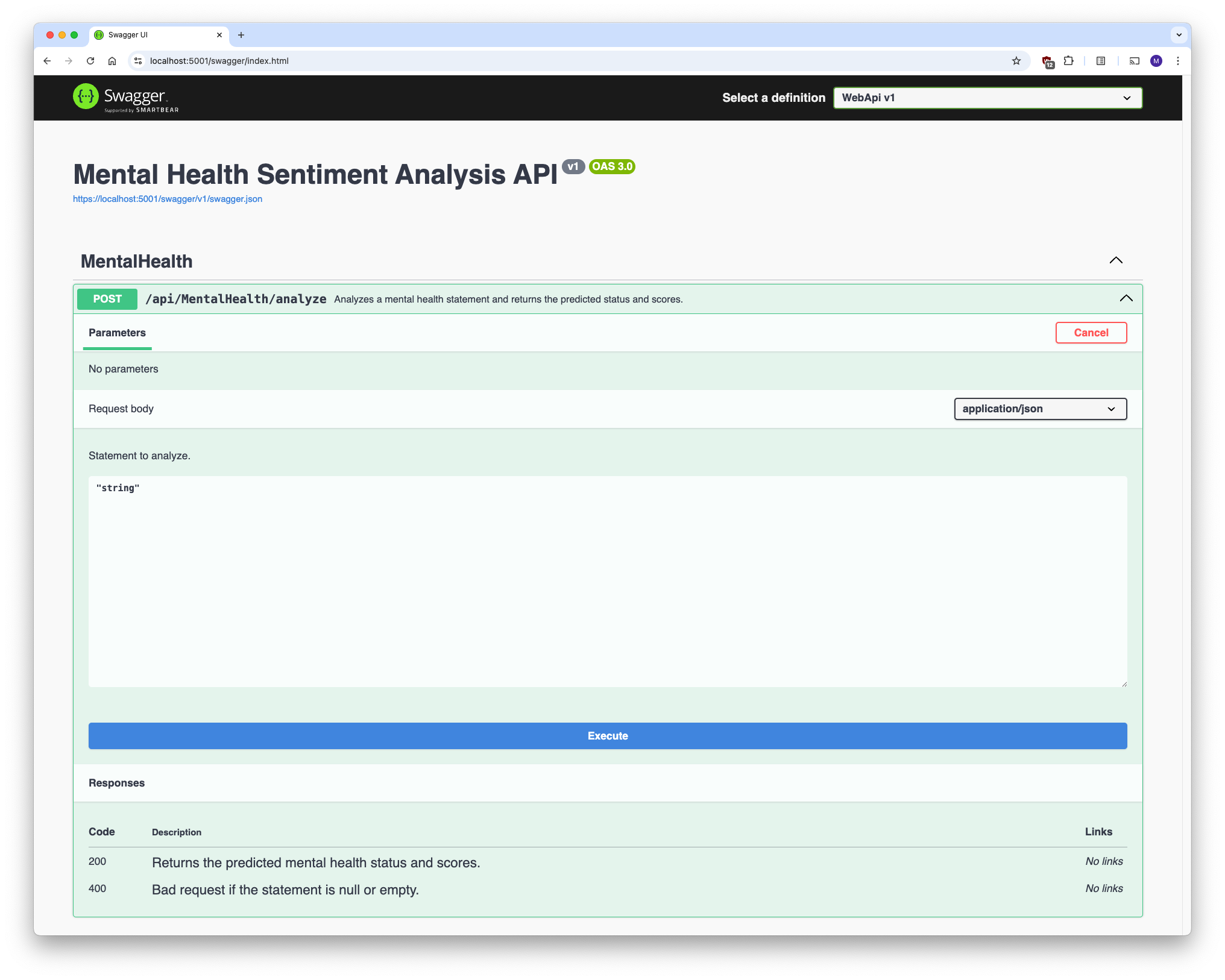Collapse the POST analyze endpoint chevron
This screenshot has width=1225, height=980.
coord(1126,298)
